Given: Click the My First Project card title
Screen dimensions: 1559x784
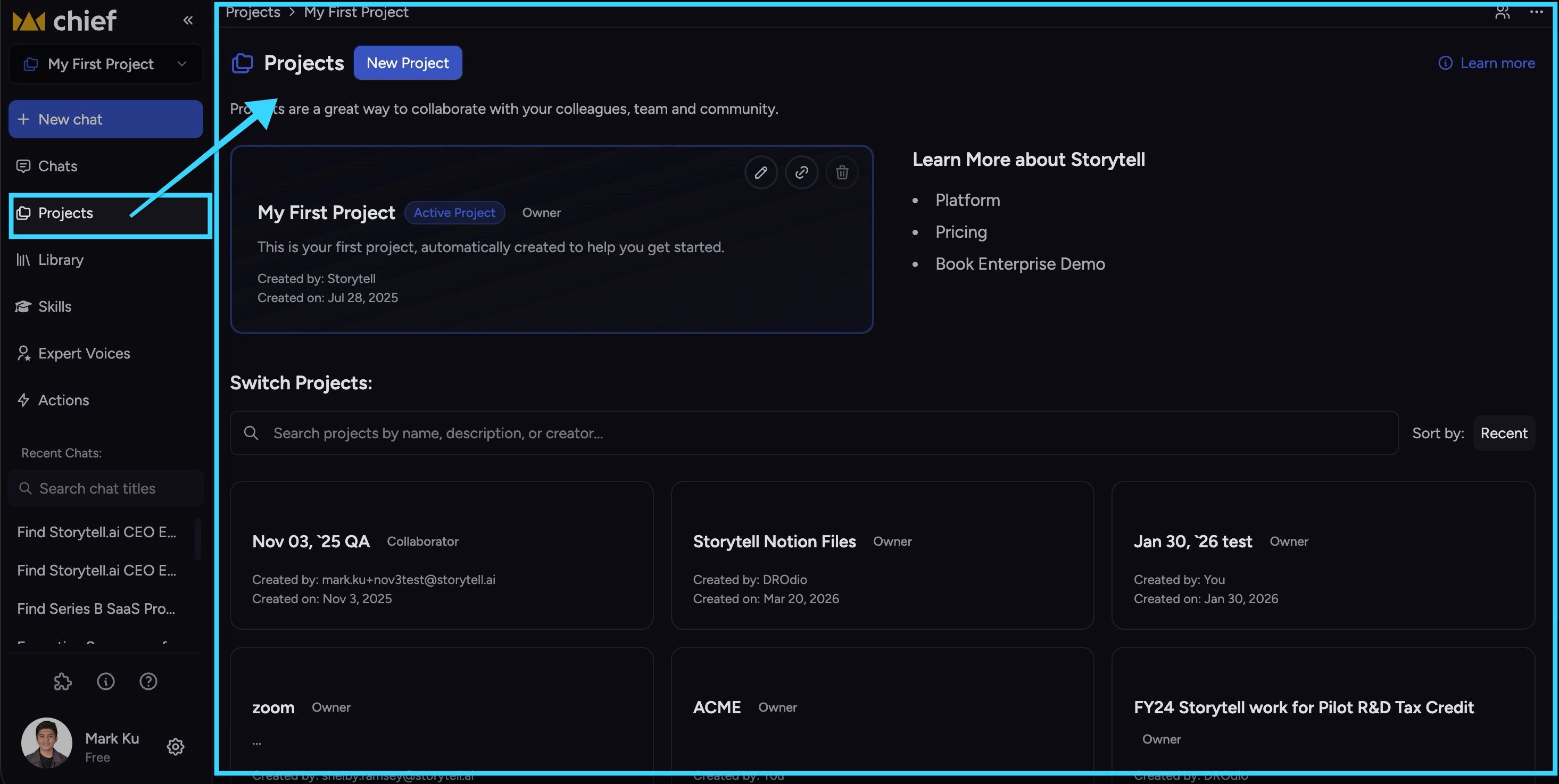Looking at the screenshot, I should (326, 213).
